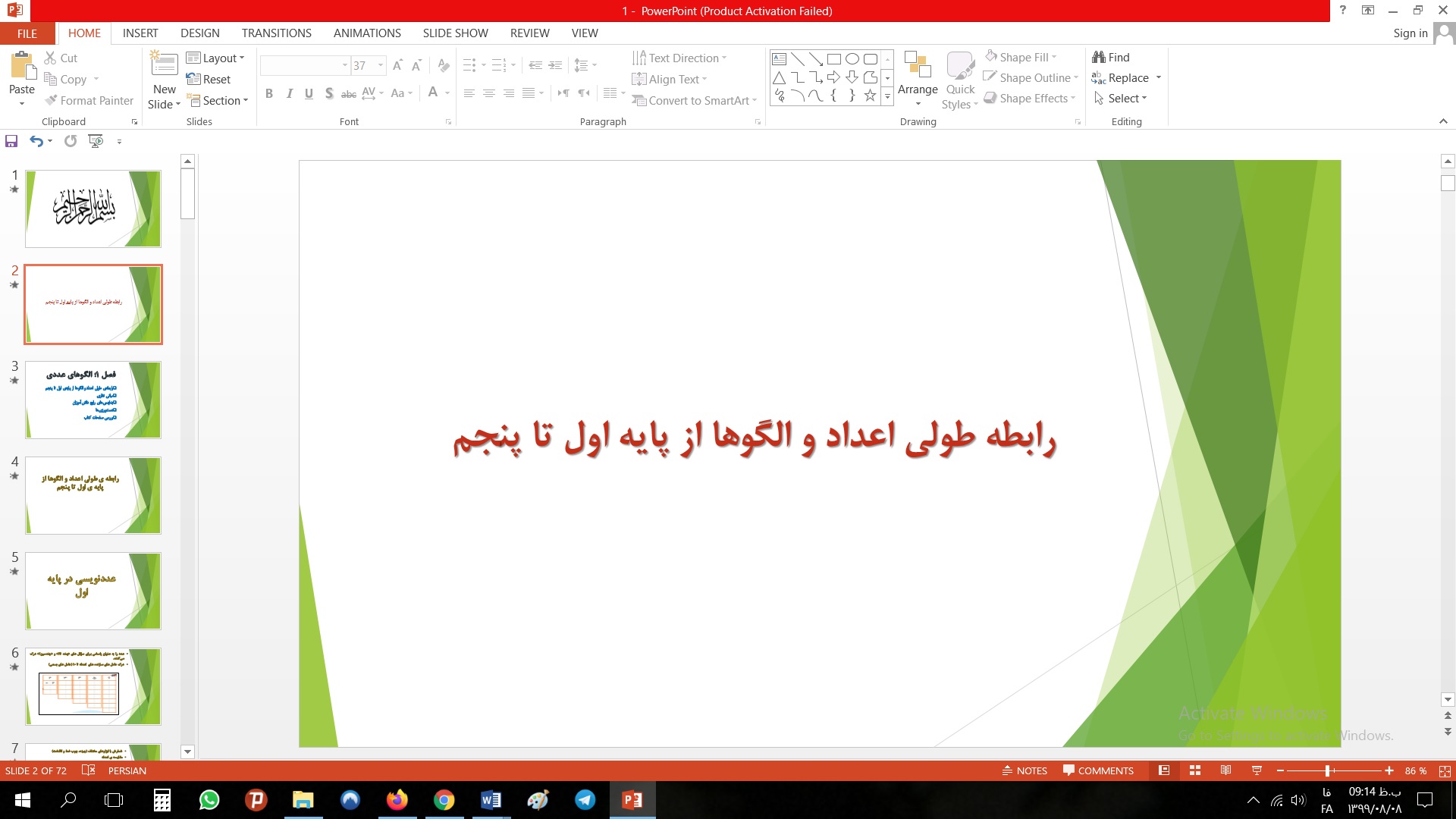Open Reading View from status bar

[1225, 770]
